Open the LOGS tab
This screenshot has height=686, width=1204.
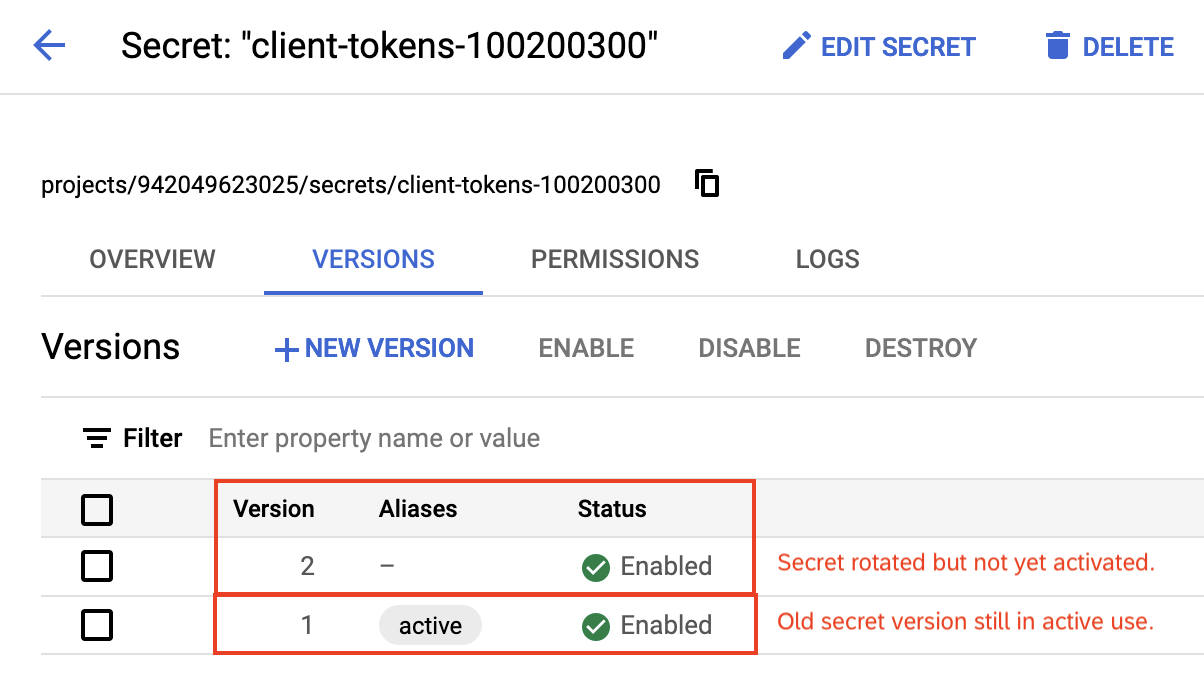827,259
